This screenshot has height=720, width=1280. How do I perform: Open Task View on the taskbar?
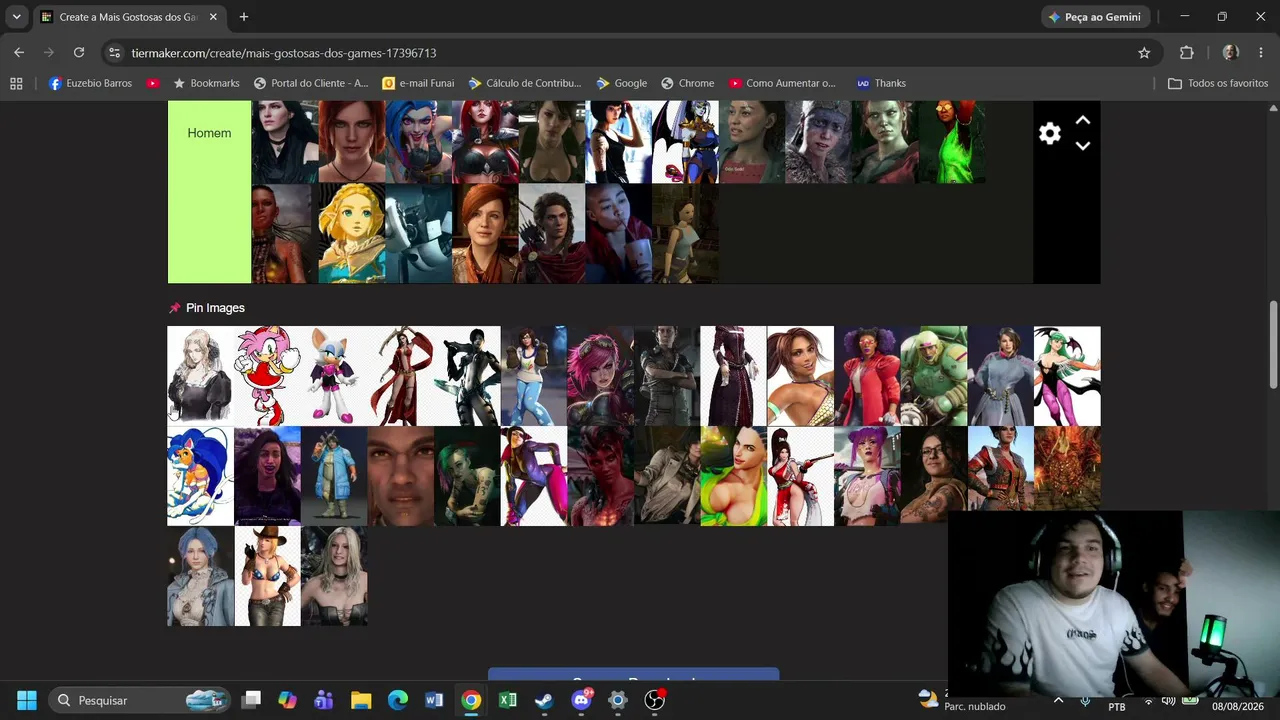[x=251, y=700]
